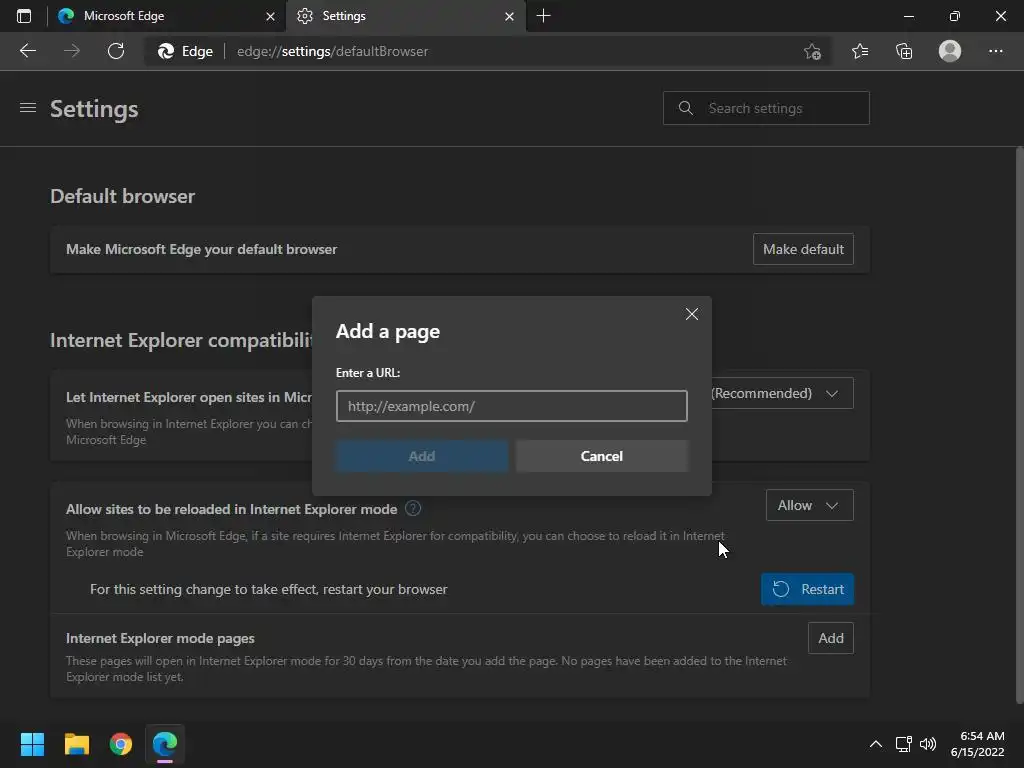Close the Microsoft Edge tab
The image size is (1024, 768).
click(x=270, y=16)
